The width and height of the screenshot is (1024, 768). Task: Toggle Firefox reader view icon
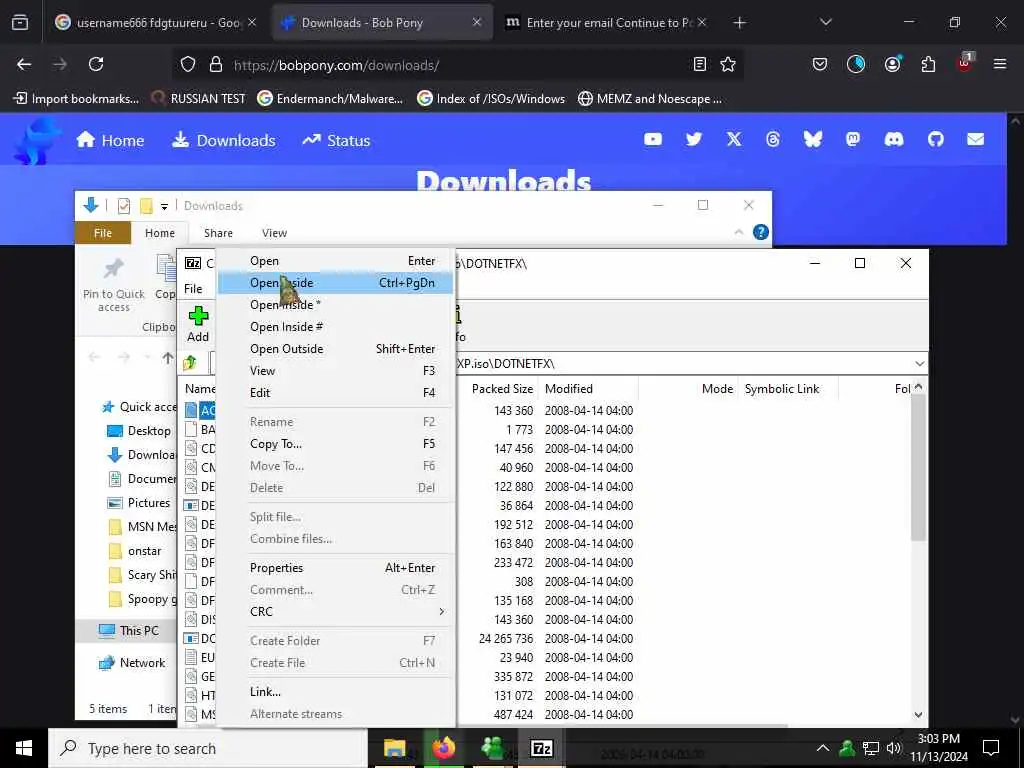tap(700, 64)
